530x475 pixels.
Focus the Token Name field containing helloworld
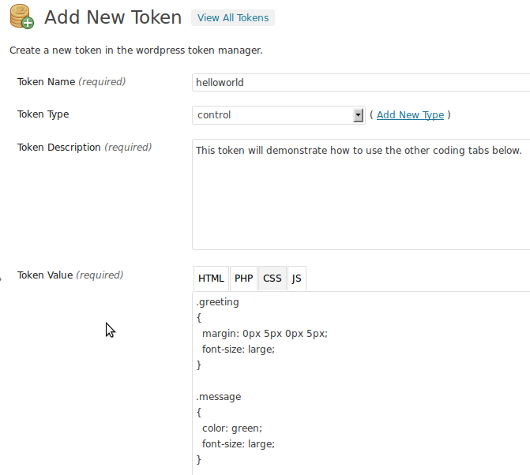tap(361, 82)
